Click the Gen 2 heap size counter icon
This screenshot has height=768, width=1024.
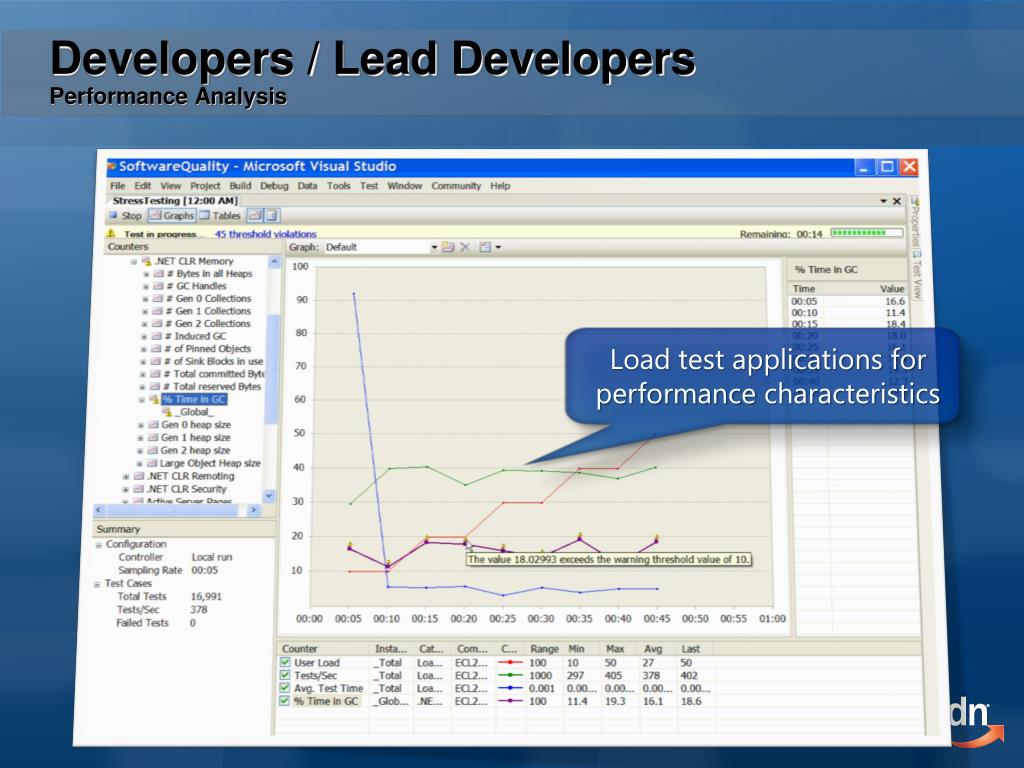pos(153,450)
